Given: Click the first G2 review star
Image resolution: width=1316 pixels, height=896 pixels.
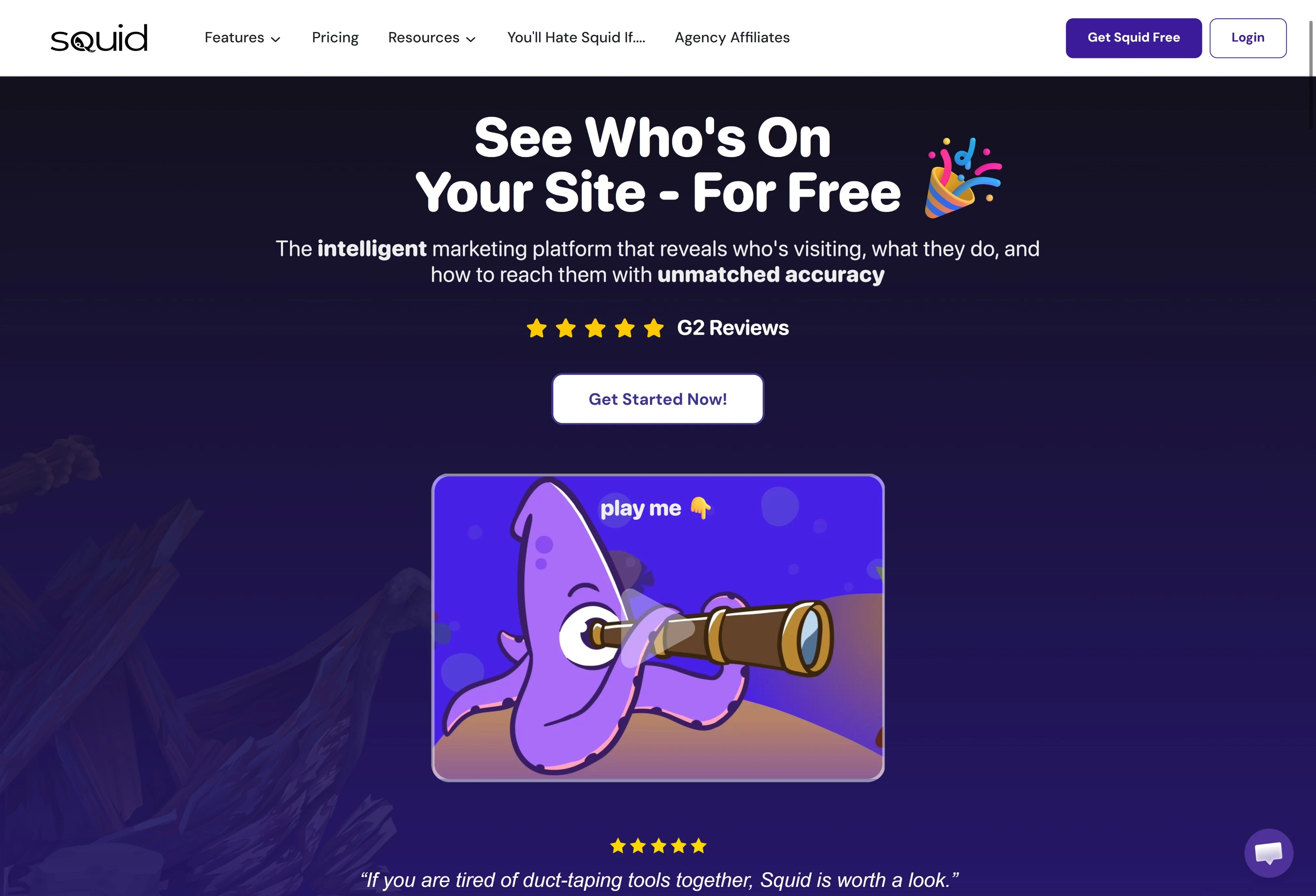Looking at the screenshot, I should [536, 328].
